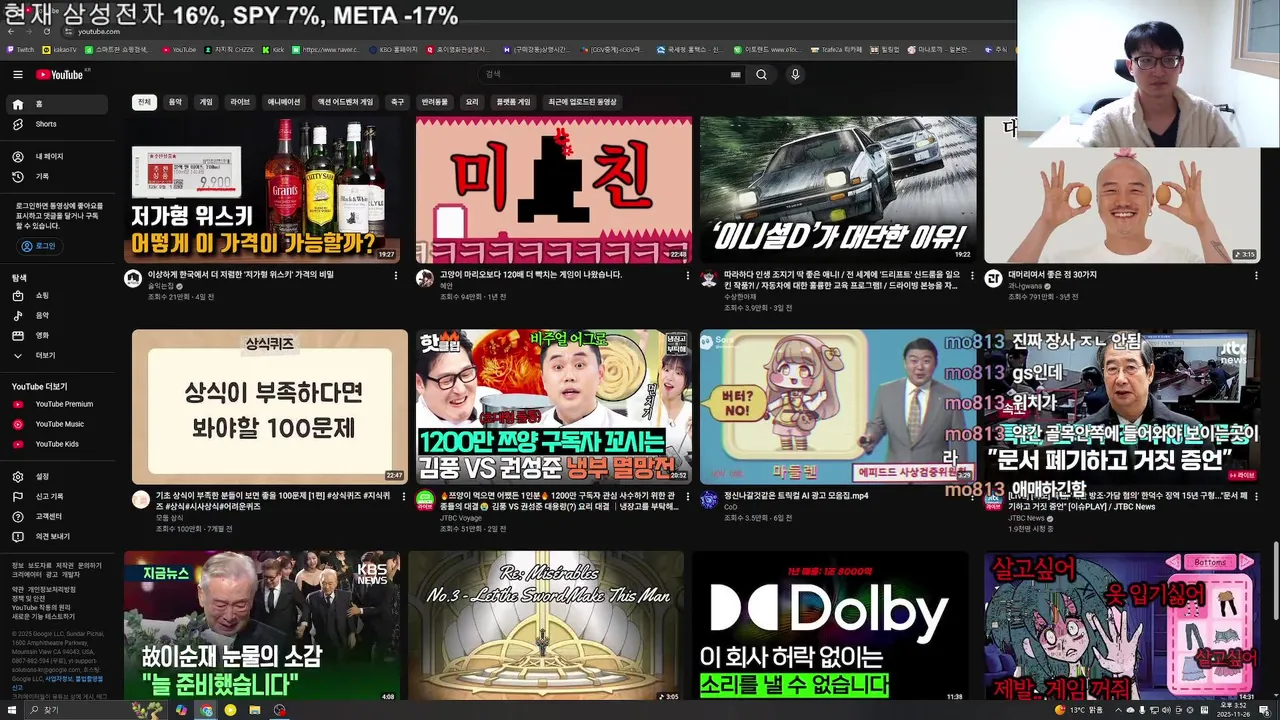Open more options for 대머리여서 좋은 점 video
The height and width of the screenshot is (720, 1280).
point(1255,275)
